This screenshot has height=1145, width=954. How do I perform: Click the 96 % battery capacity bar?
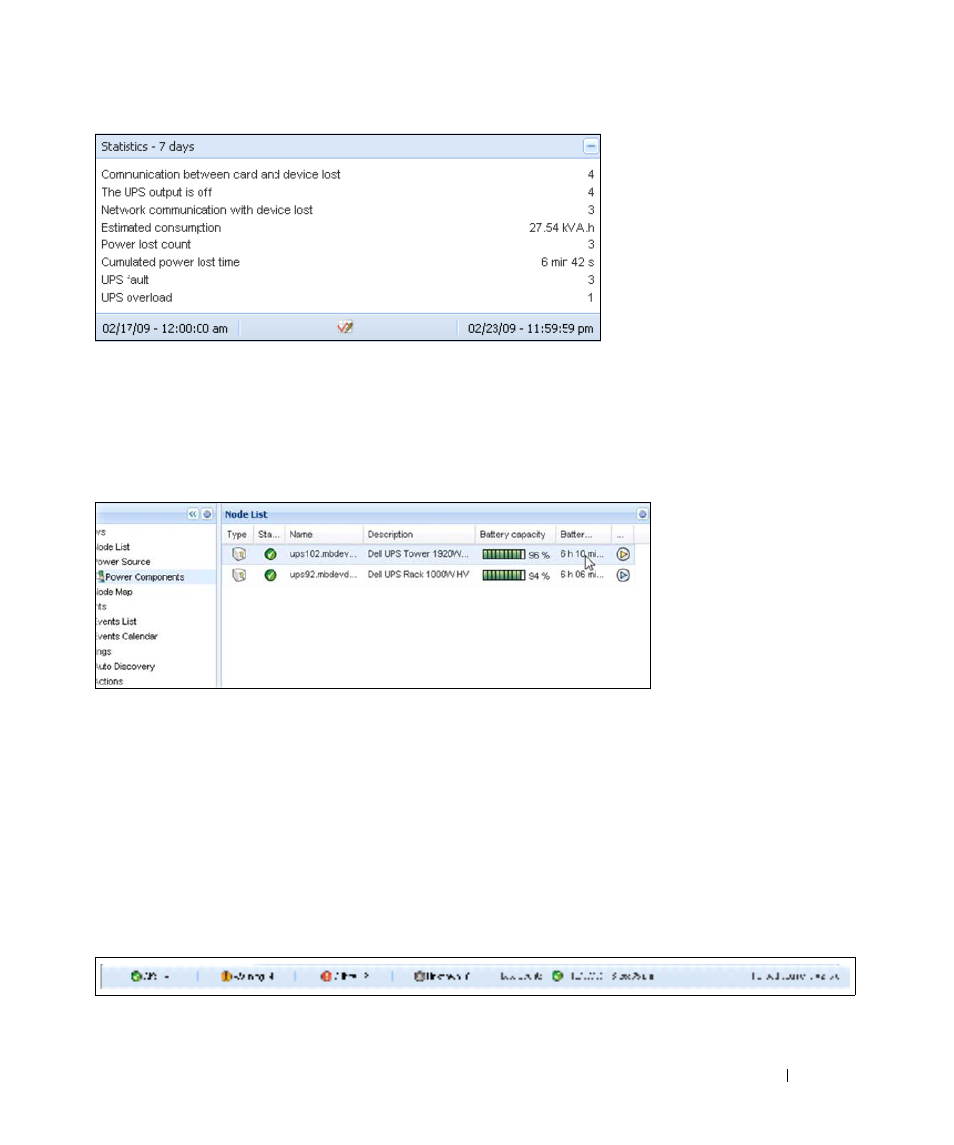click(x=503, y=554)
